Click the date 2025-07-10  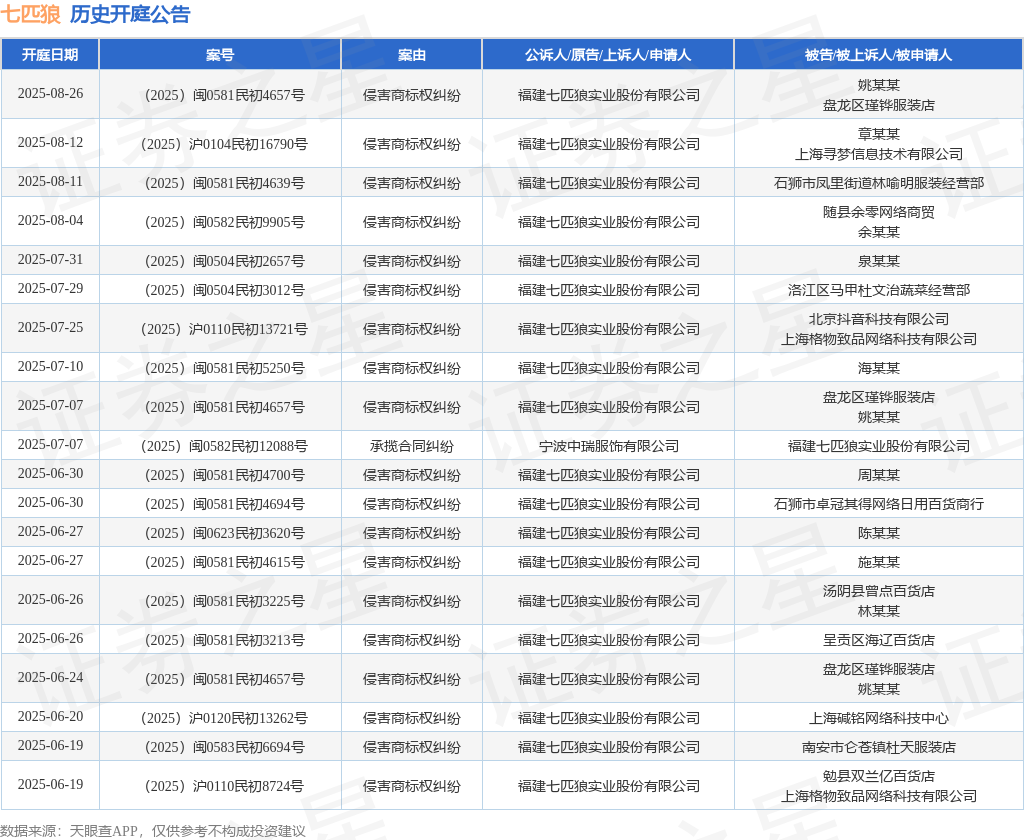click(x=50, y=366)
